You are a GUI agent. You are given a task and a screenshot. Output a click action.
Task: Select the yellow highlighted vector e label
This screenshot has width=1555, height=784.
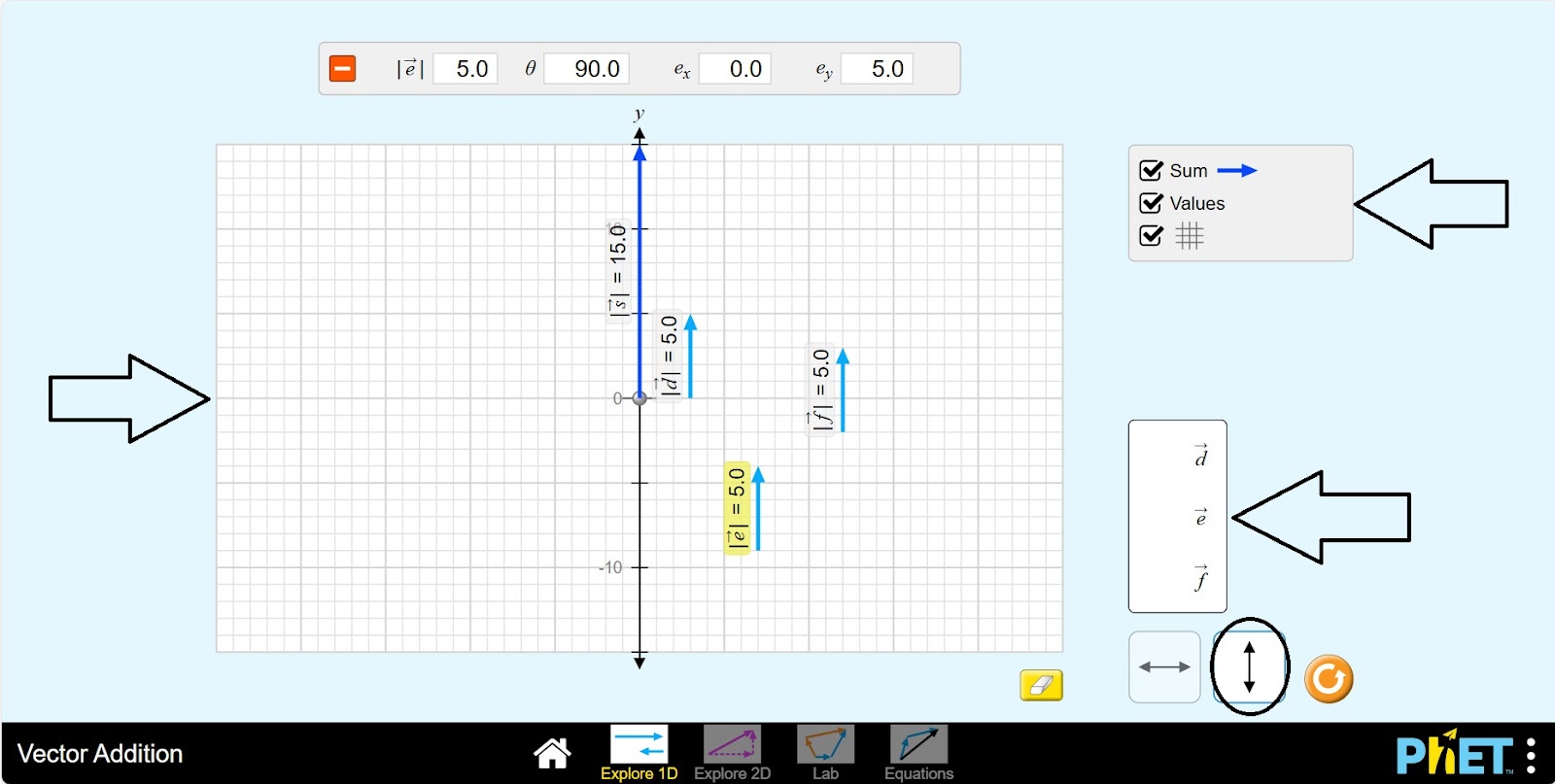click(x=737, y=508)
